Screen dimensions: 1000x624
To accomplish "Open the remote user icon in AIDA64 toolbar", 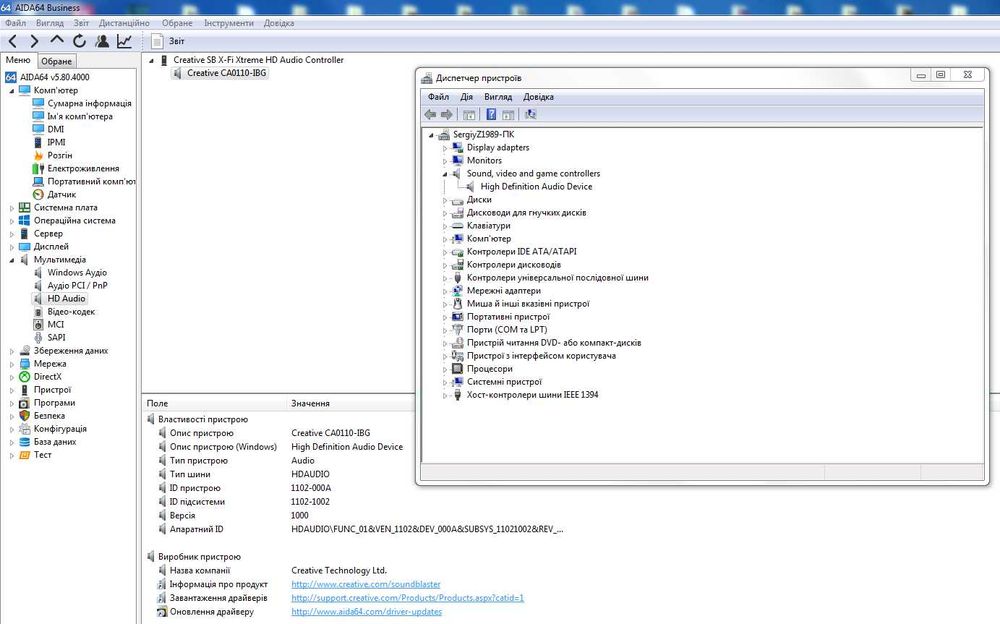I will tap(102, 41).
